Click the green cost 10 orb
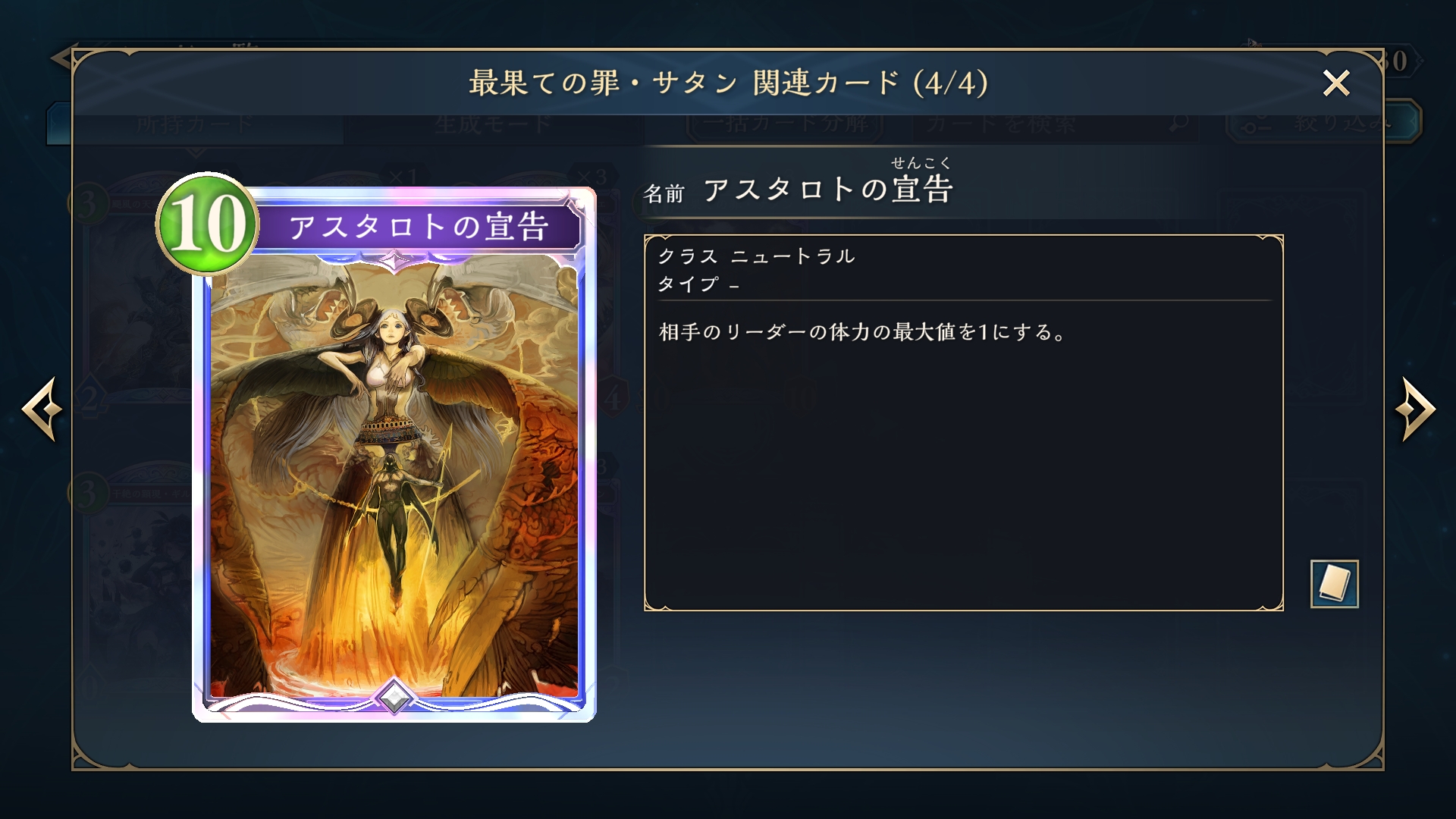Image resolution: width=1456 pixels, height=819 pixels. pyautogui.click(x=207, y=224)
